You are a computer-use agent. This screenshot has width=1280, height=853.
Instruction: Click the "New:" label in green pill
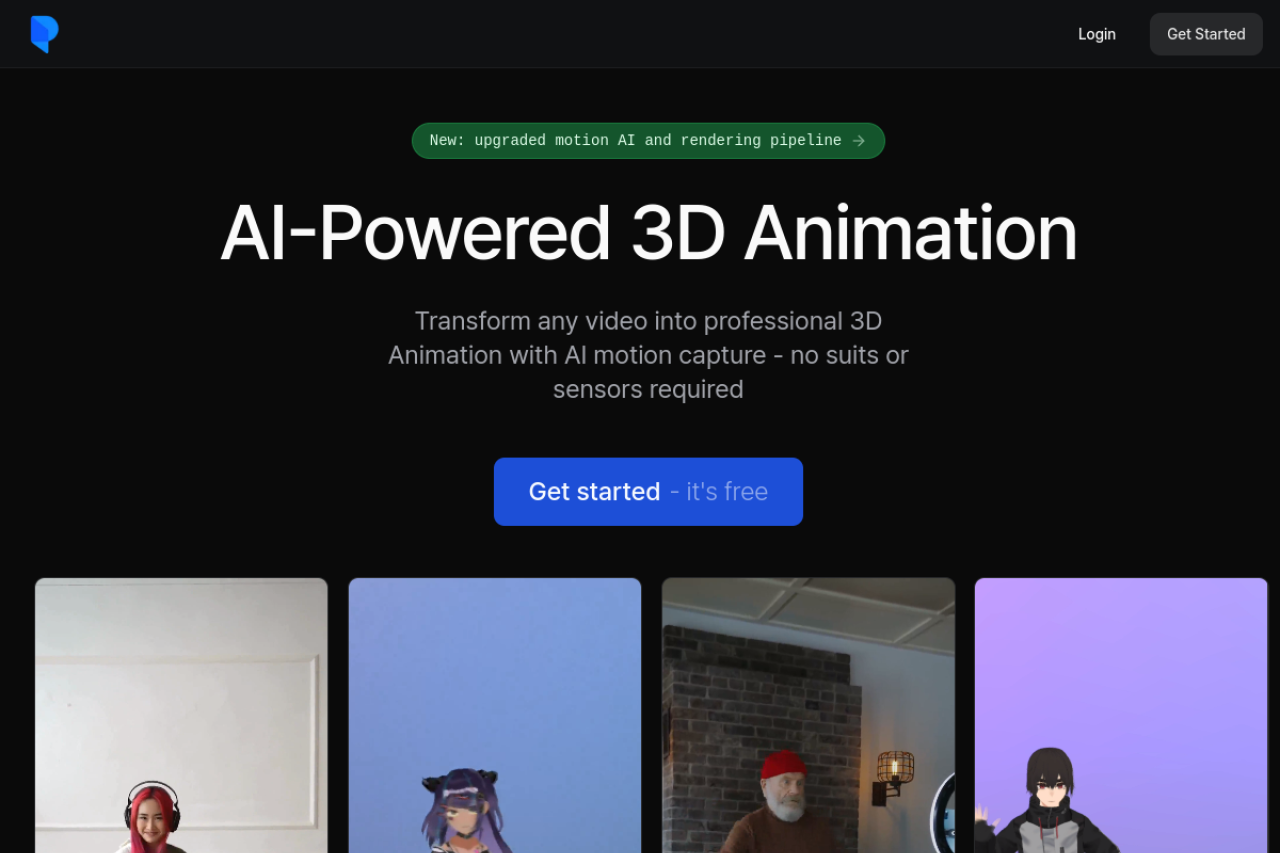(x=447, y=141)
